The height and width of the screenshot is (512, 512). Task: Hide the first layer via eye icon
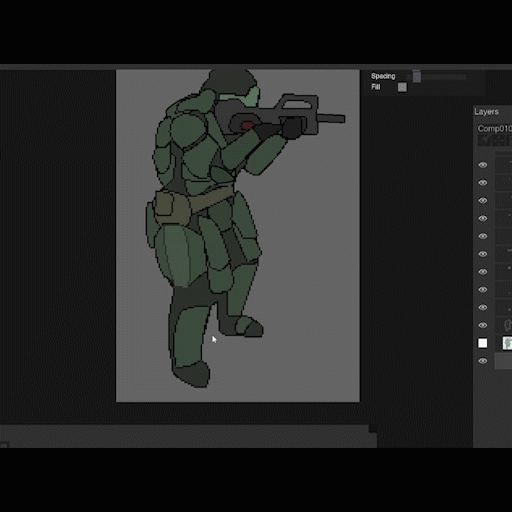[483, 165]
